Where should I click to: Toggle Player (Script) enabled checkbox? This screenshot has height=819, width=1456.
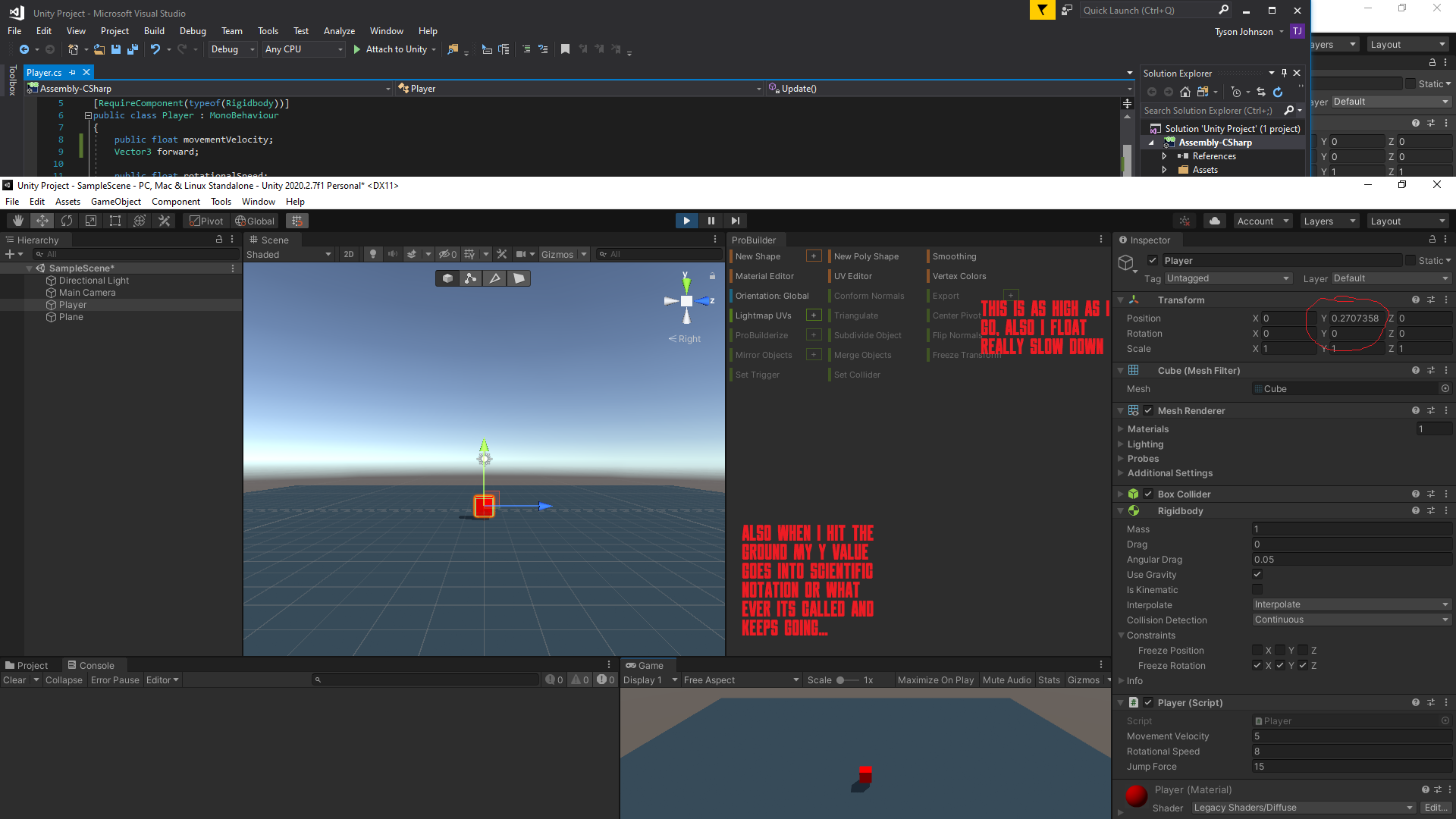1148,702
